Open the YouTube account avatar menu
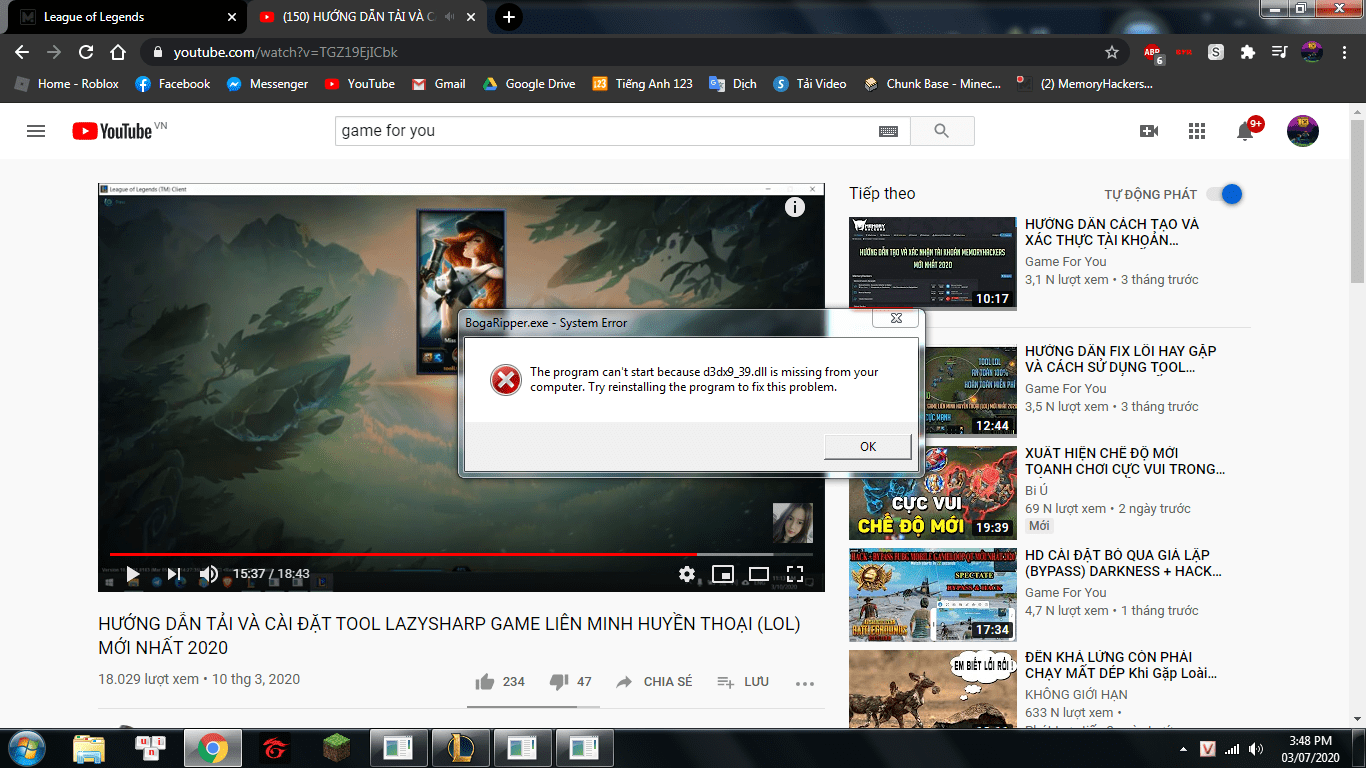 point(1302,131)
